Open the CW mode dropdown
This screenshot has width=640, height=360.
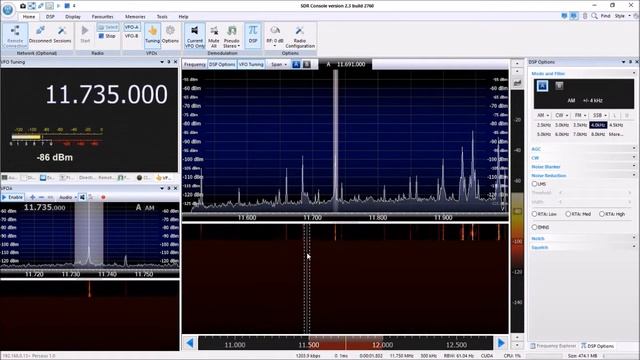point(561,116)
